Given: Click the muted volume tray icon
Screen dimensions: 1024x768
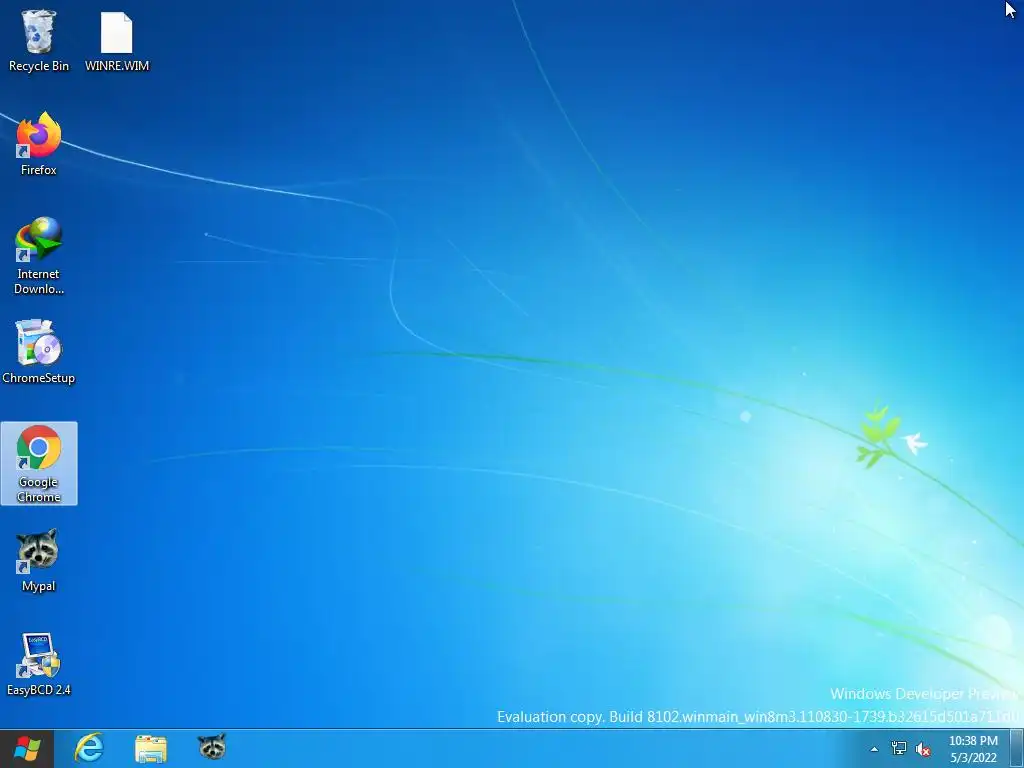Looking at the screenshot, I should 923,749.
